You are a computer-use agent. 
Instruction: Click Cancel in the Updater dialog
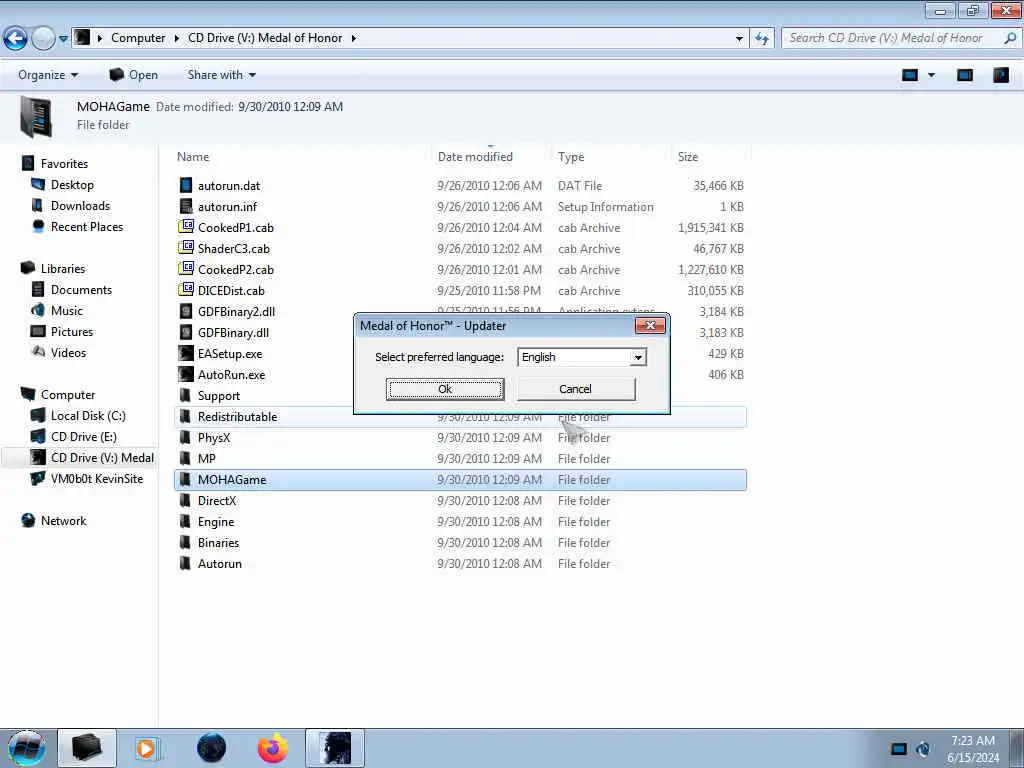(x=575, y=389)
